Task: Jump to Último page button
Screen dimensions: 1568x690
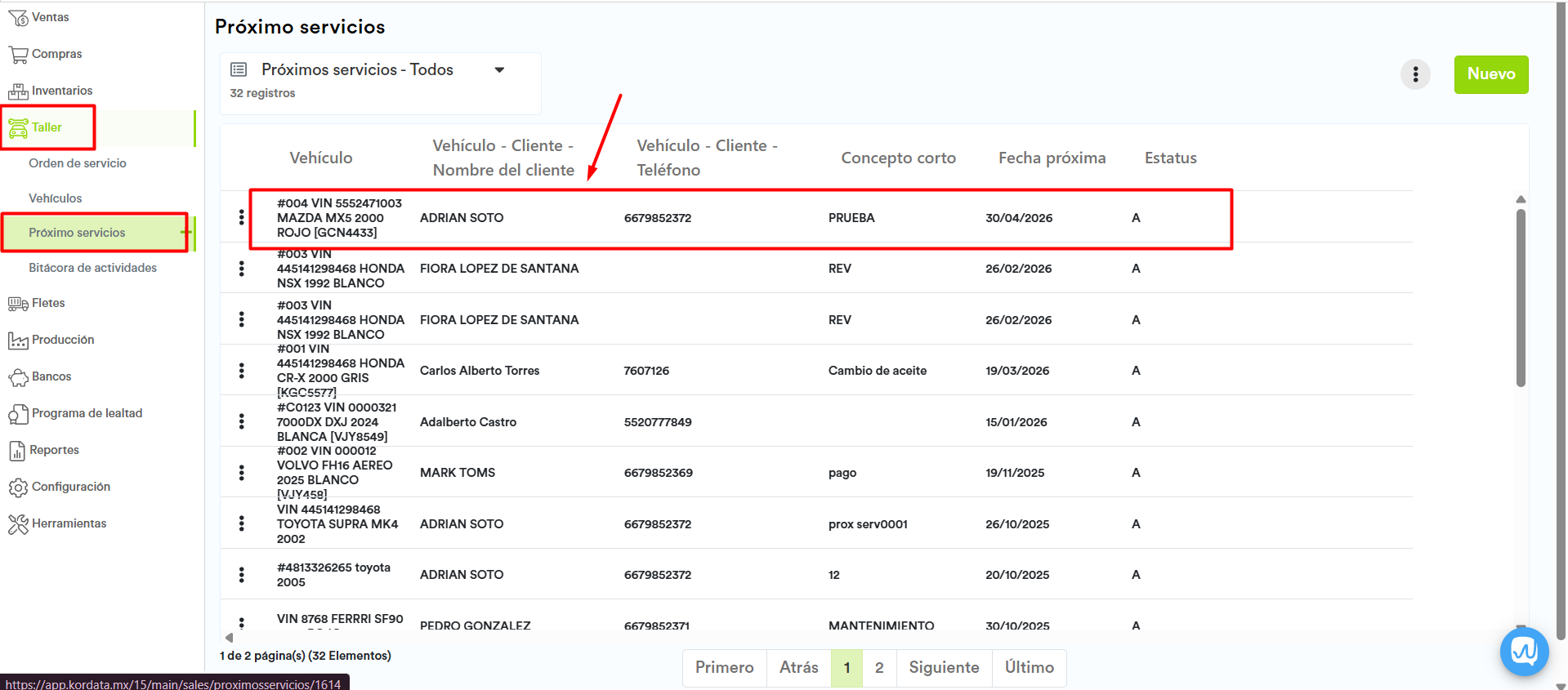Action: click(1030, 668)
